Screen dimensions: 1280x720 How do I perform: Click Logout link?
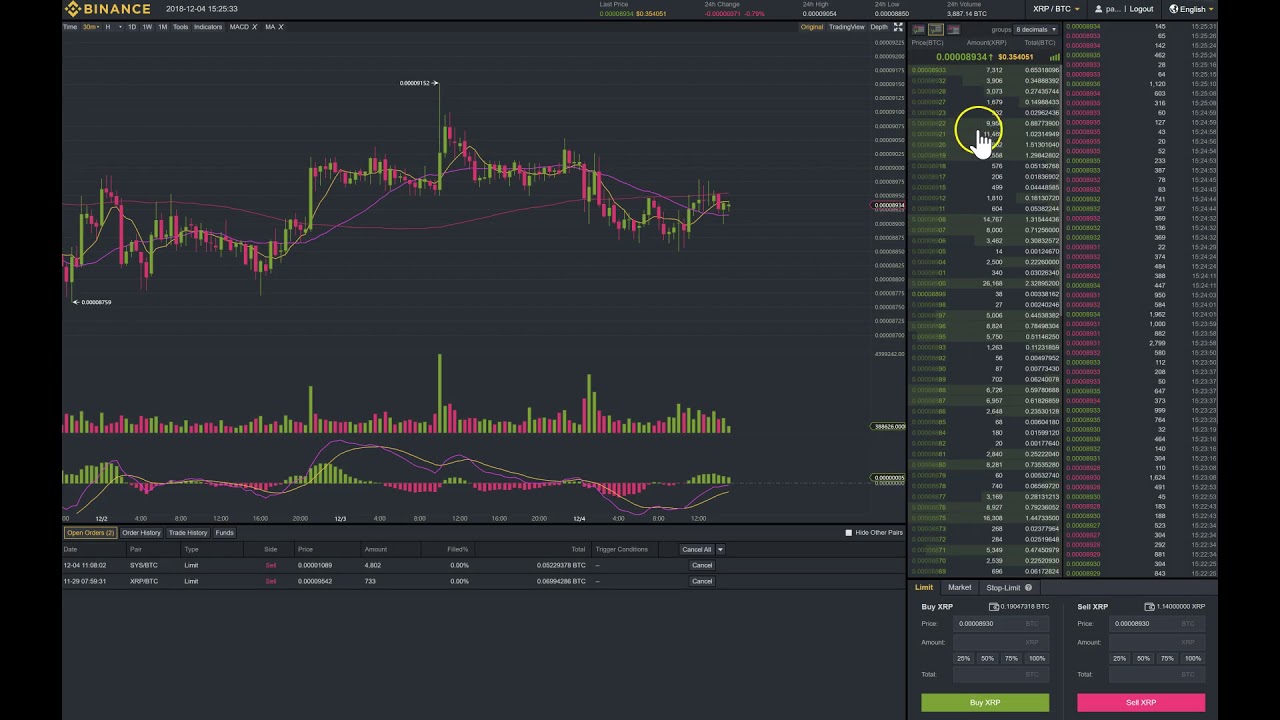point(1141,9)
